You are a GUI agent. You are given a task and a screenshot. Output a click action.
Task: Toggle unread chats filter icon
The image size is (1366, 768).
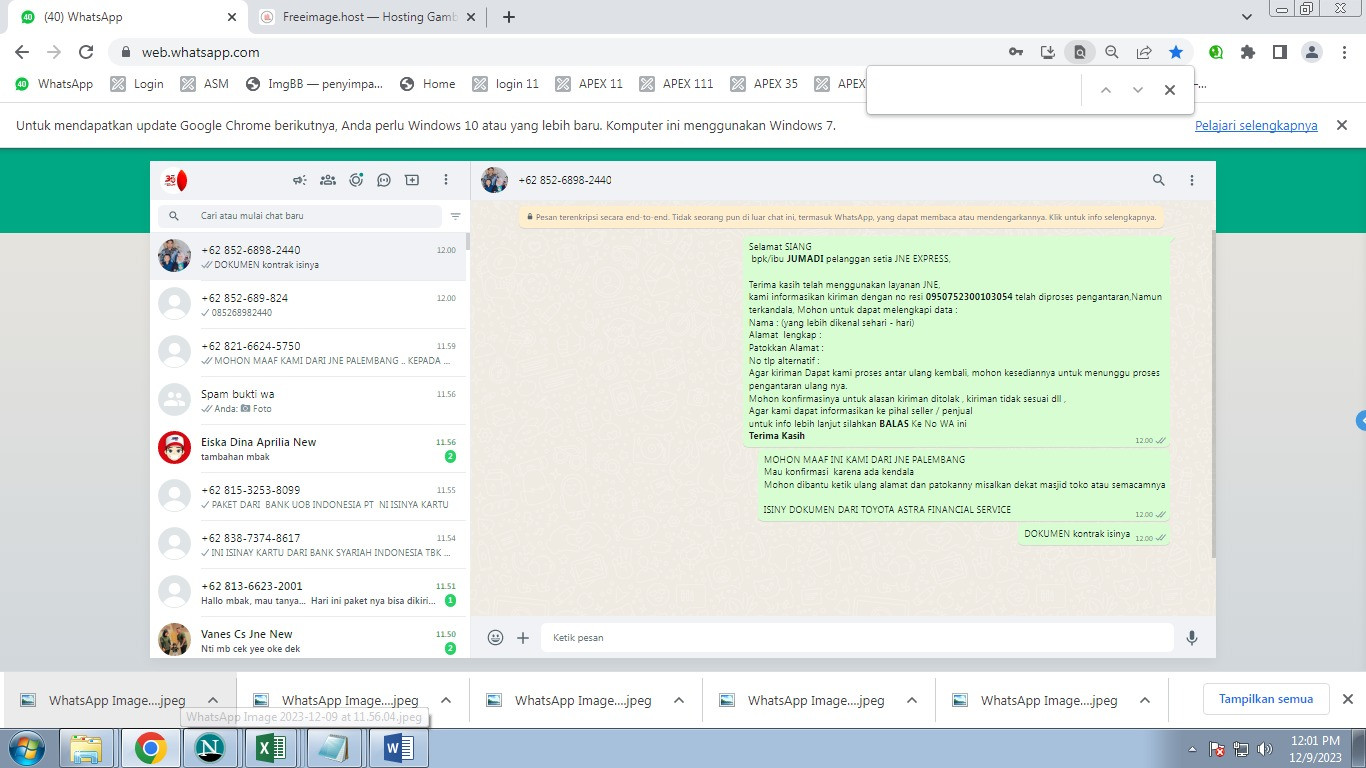455,216
